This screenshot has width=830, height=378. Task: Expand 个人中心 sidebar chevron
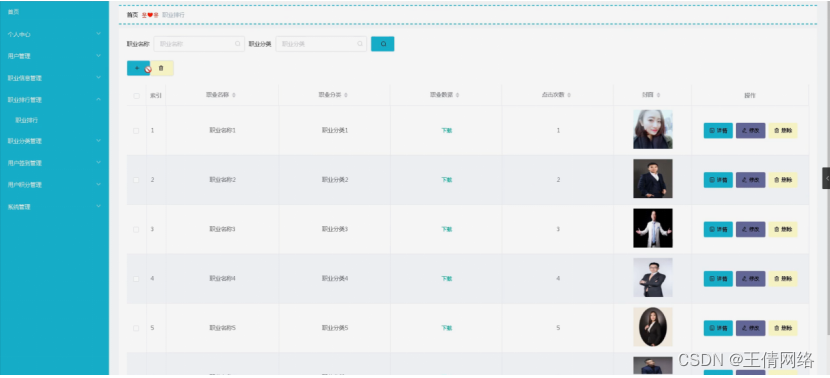pyautogui.click(x=98, y=34)
